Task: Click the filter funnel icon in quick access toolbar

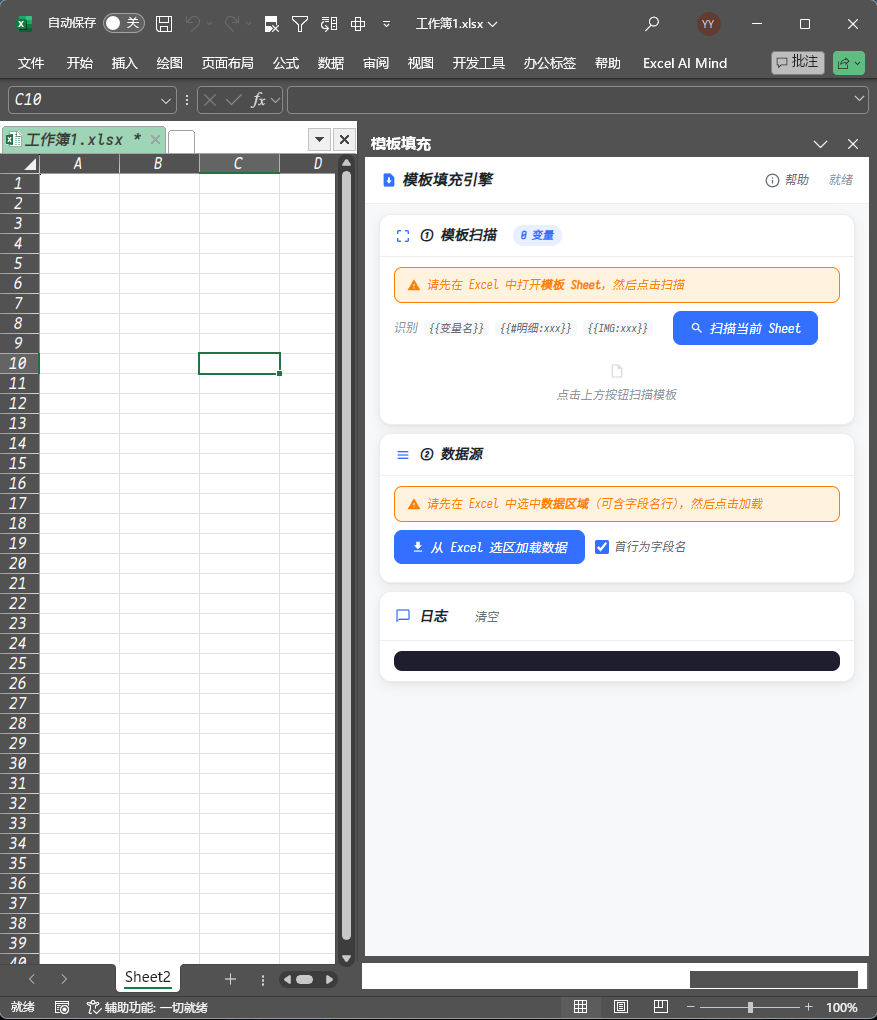Action: (300, 24)
